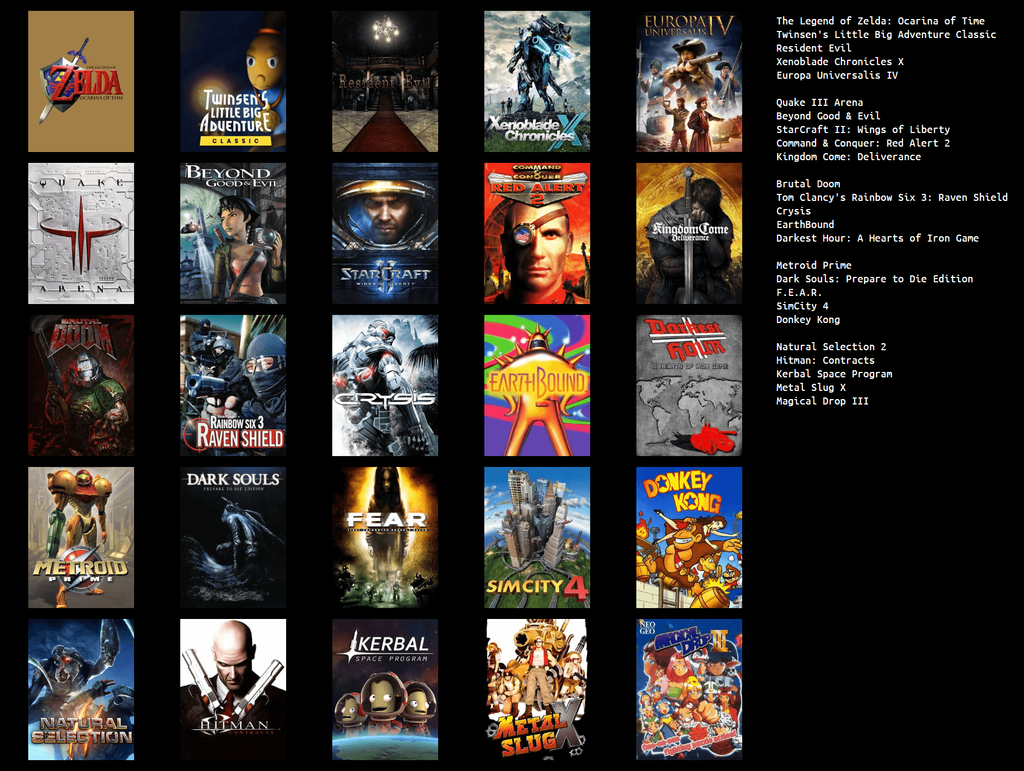Select 'Quake III Arena' list entry
The height and width of the screenshot is (771, 1024).
pyautogui.click(x=820, y=102)
